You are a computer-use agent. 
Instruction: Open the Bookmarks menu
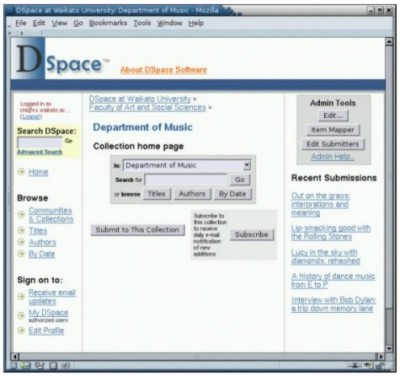(x=108, y=23)
